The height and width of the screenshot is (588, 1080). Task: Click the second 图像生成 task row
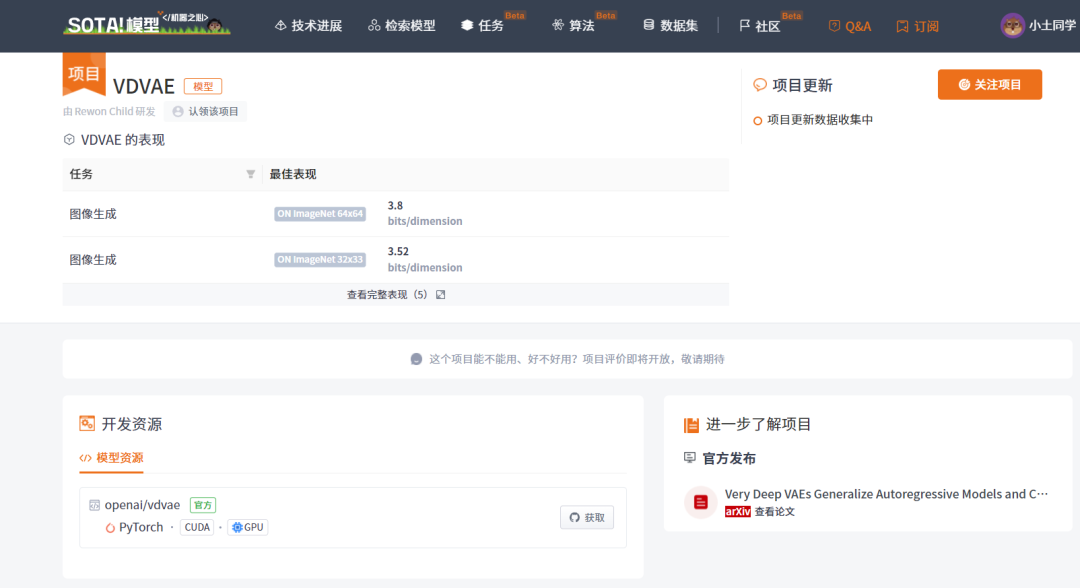tap(395, 260)
